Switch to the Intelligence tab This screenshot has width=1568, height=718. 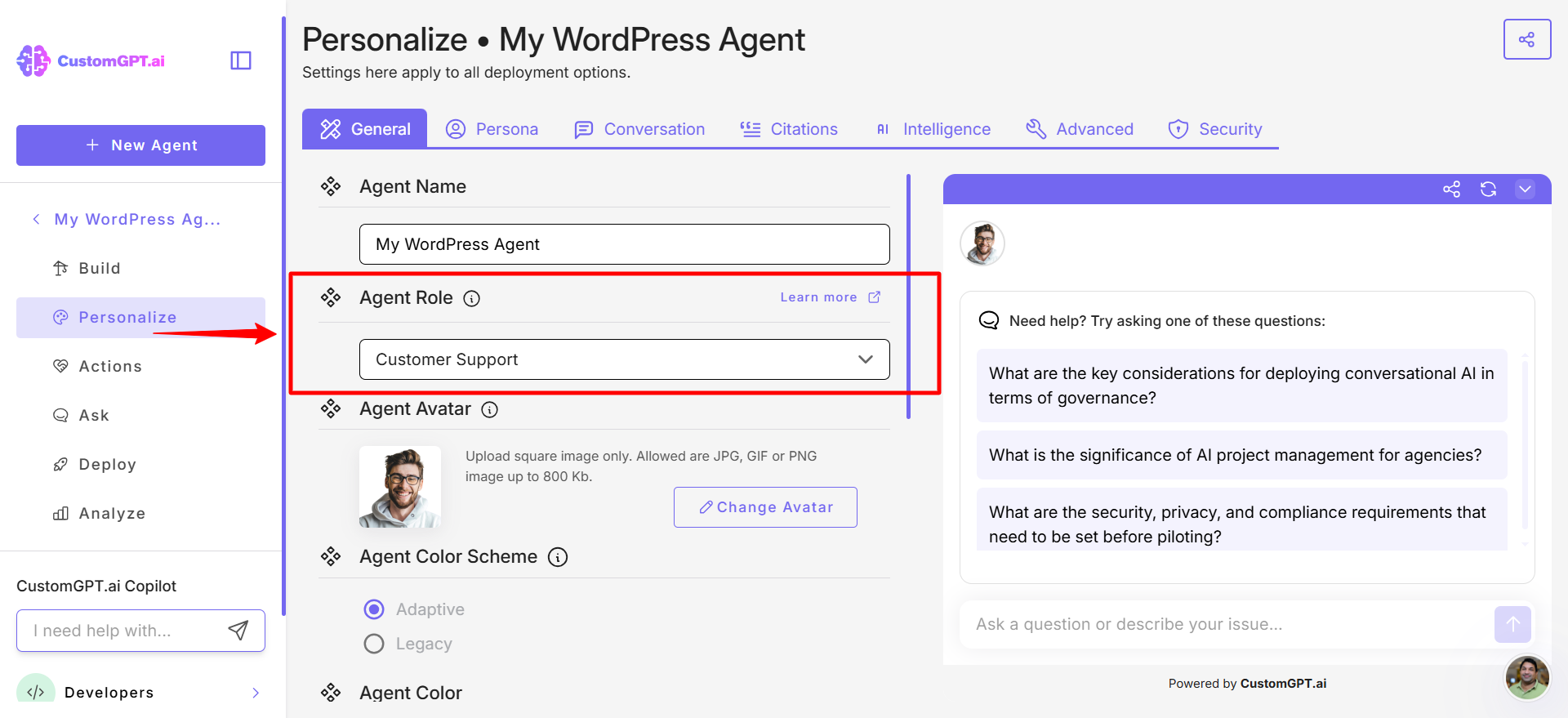tap(933, 129)
